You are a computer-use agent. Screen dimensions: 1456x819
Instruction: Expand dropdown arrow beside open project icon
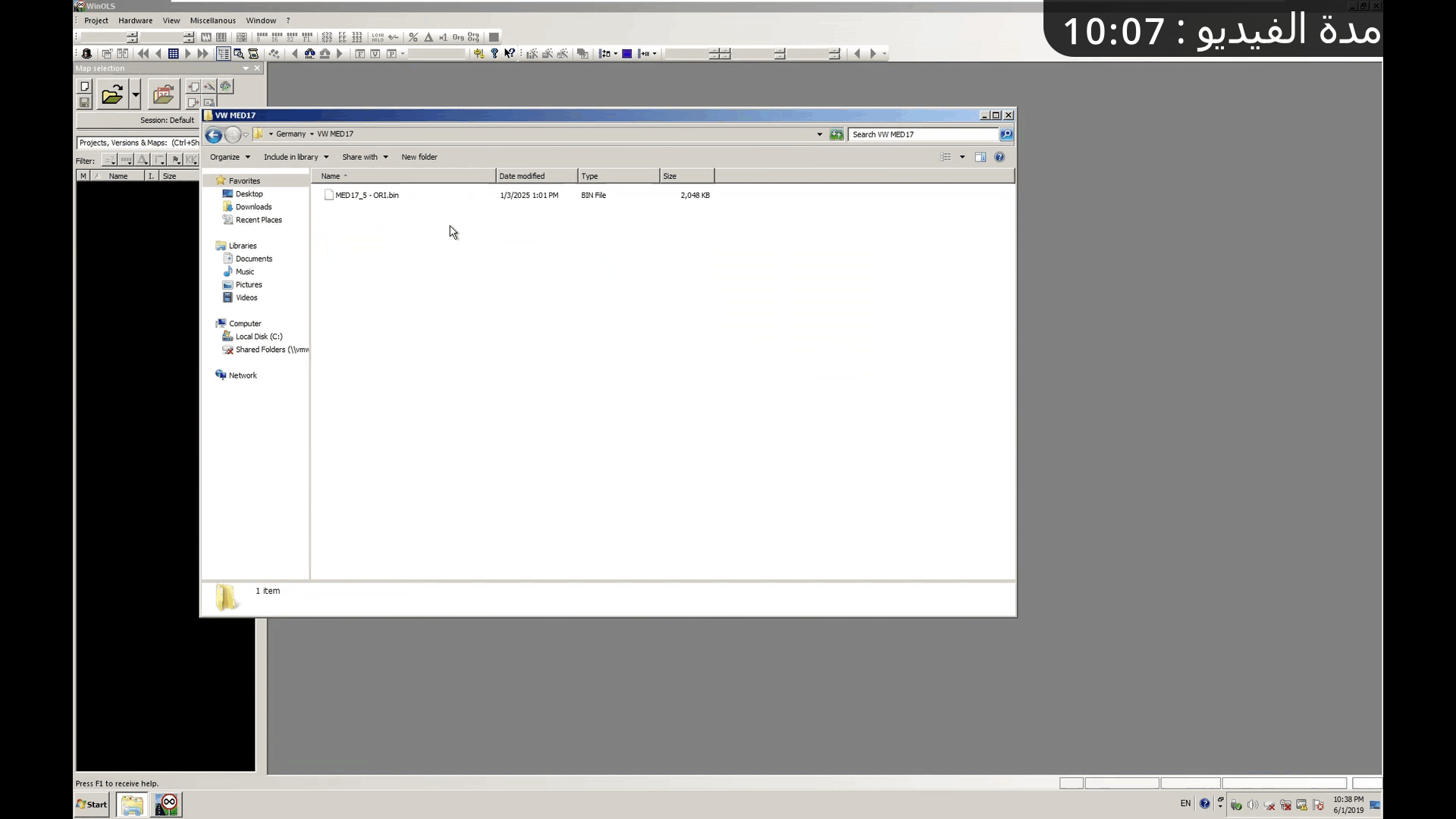[x=136, y=95]
